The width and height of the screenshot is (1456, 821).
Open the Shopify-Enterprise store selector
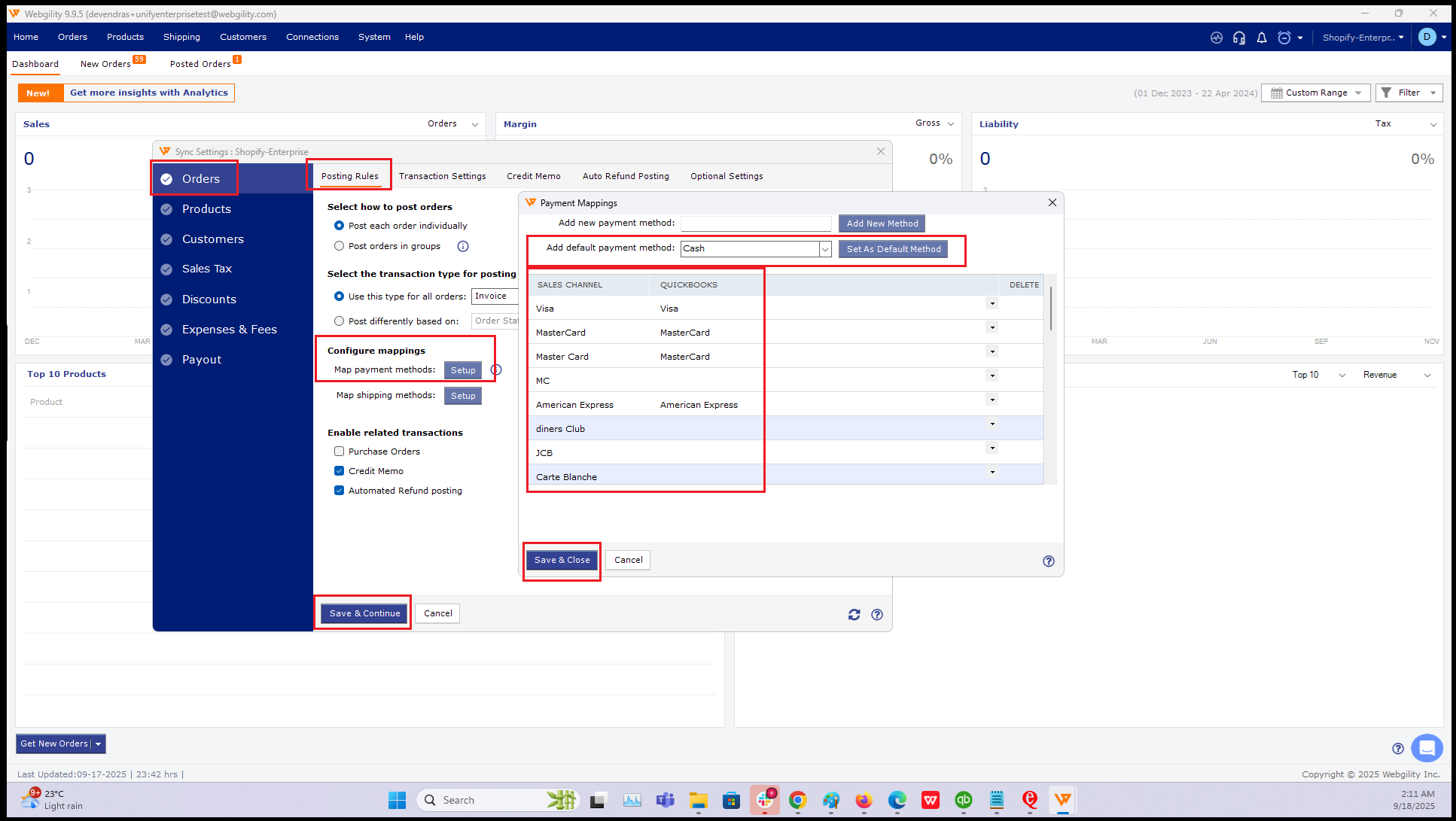coord(1363,38)
